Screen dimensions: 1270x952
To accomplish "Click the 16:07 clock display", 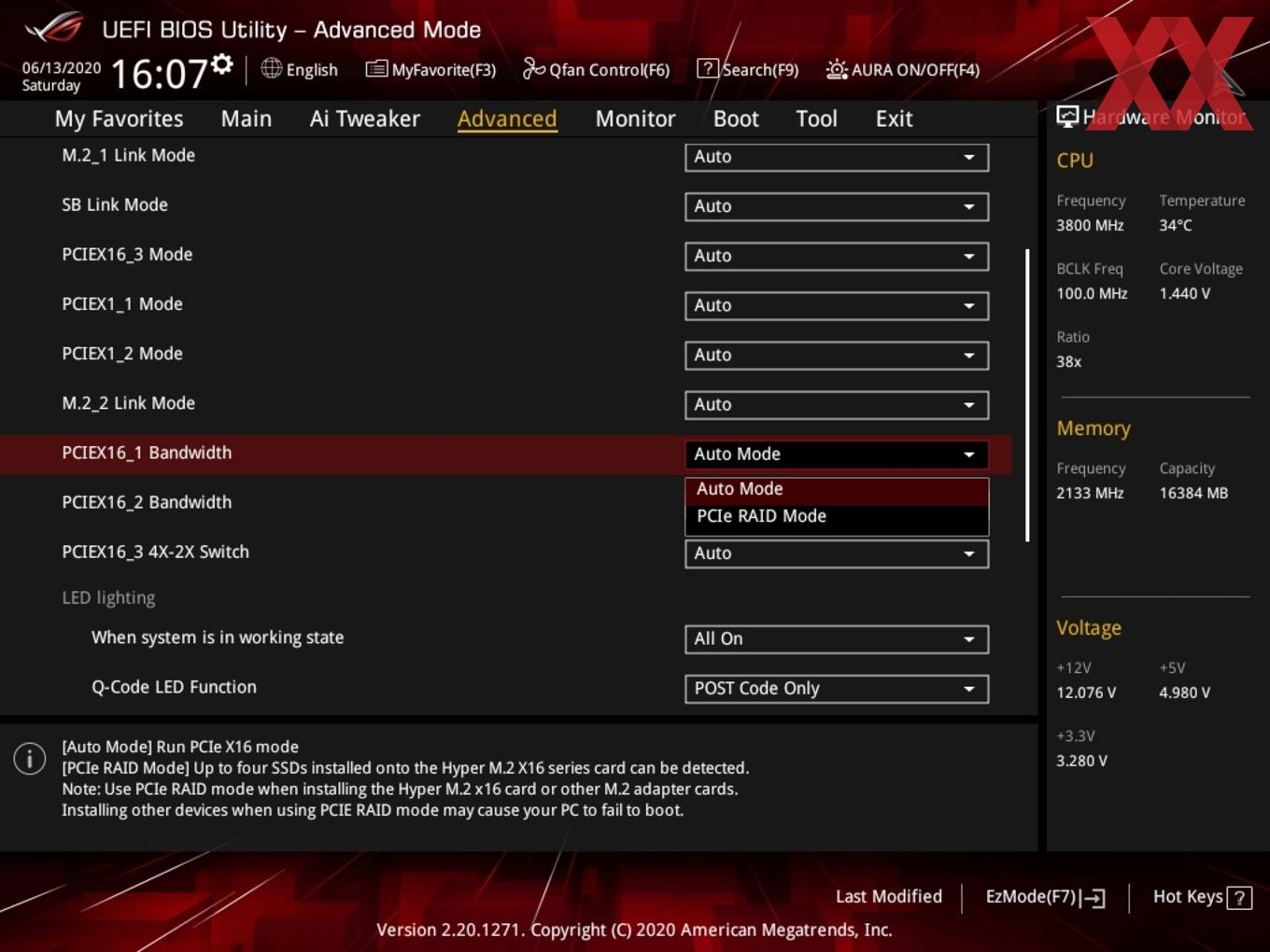I will [x=159, y=74].
